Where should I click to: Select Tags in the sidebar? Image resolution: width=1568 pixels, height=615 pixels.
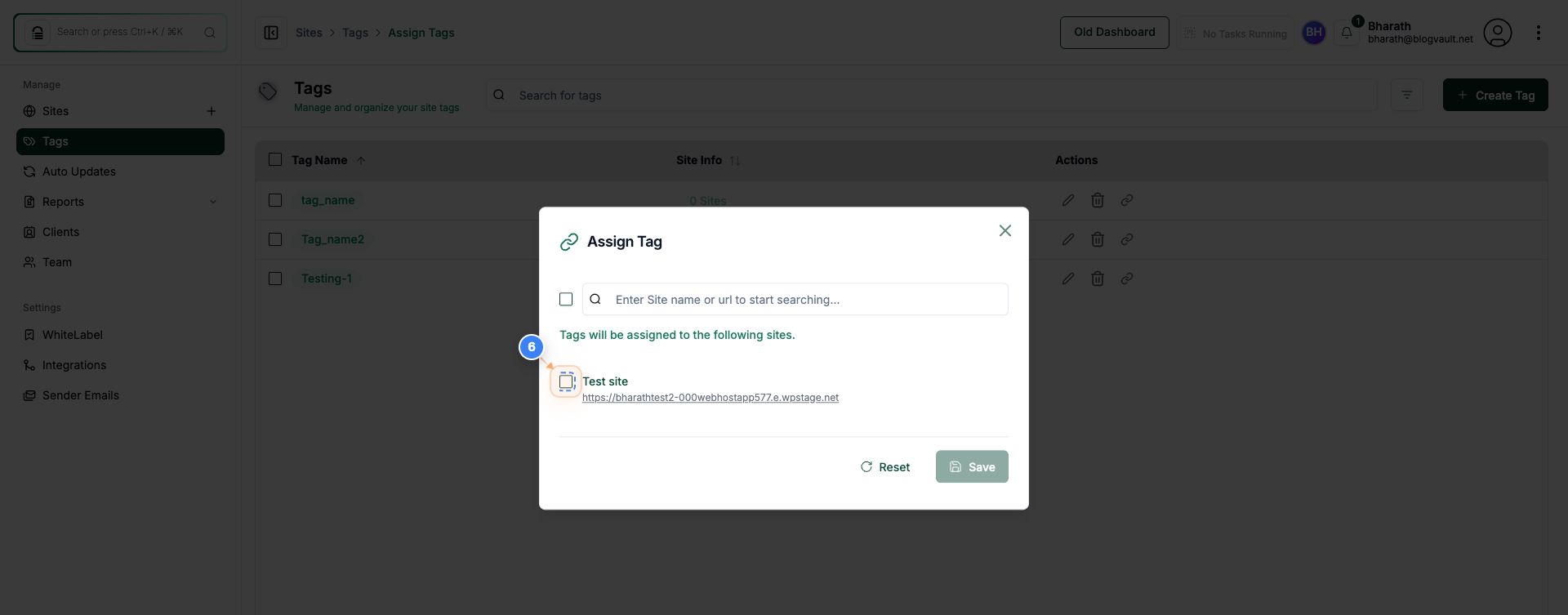tap(120, 141)
